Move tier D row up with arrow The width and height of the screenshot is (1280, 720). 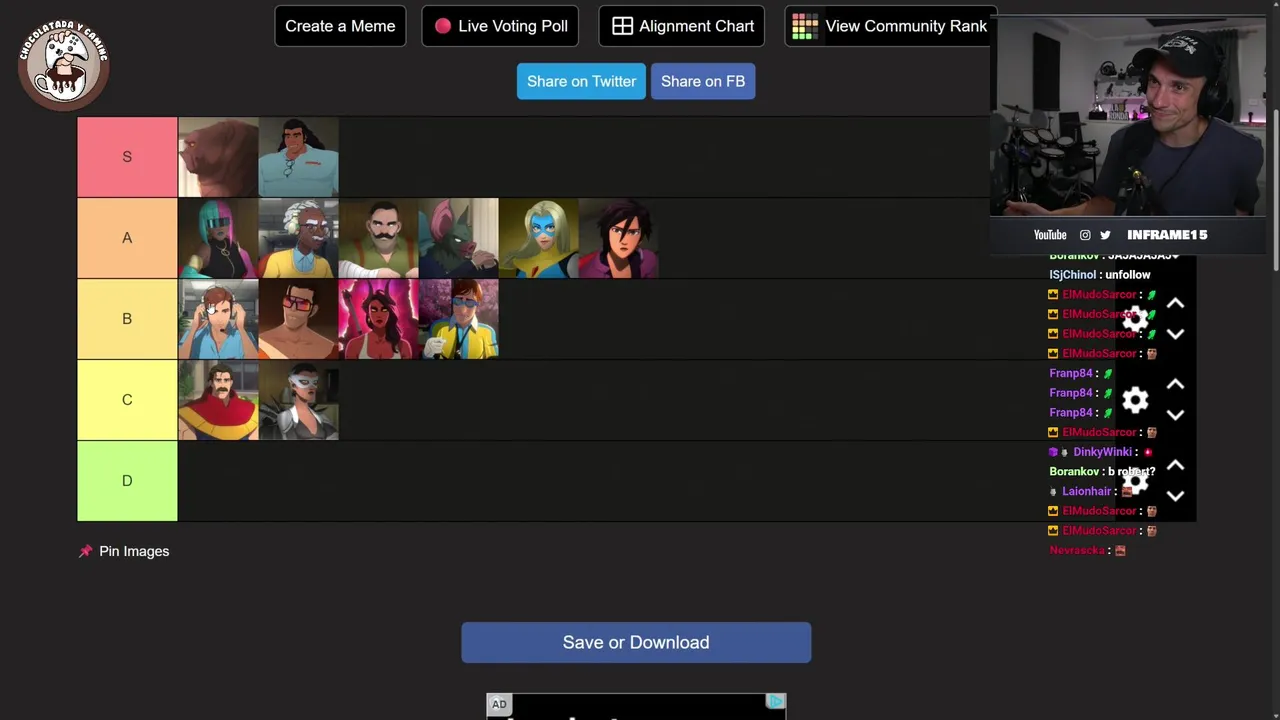(x=1175, y=466)
